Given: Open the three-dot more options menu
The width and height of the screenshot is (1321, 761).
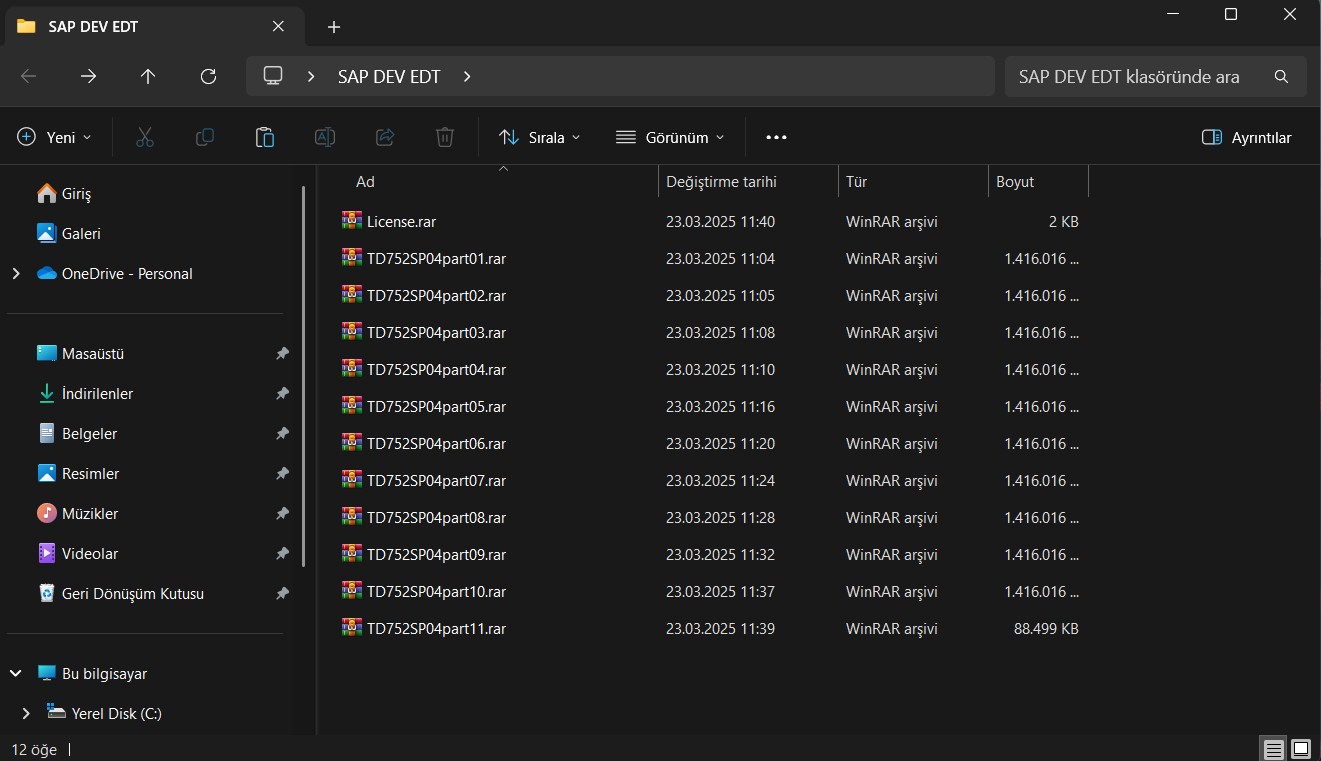Looking at the screenshot, I should (x=776, y=137).
